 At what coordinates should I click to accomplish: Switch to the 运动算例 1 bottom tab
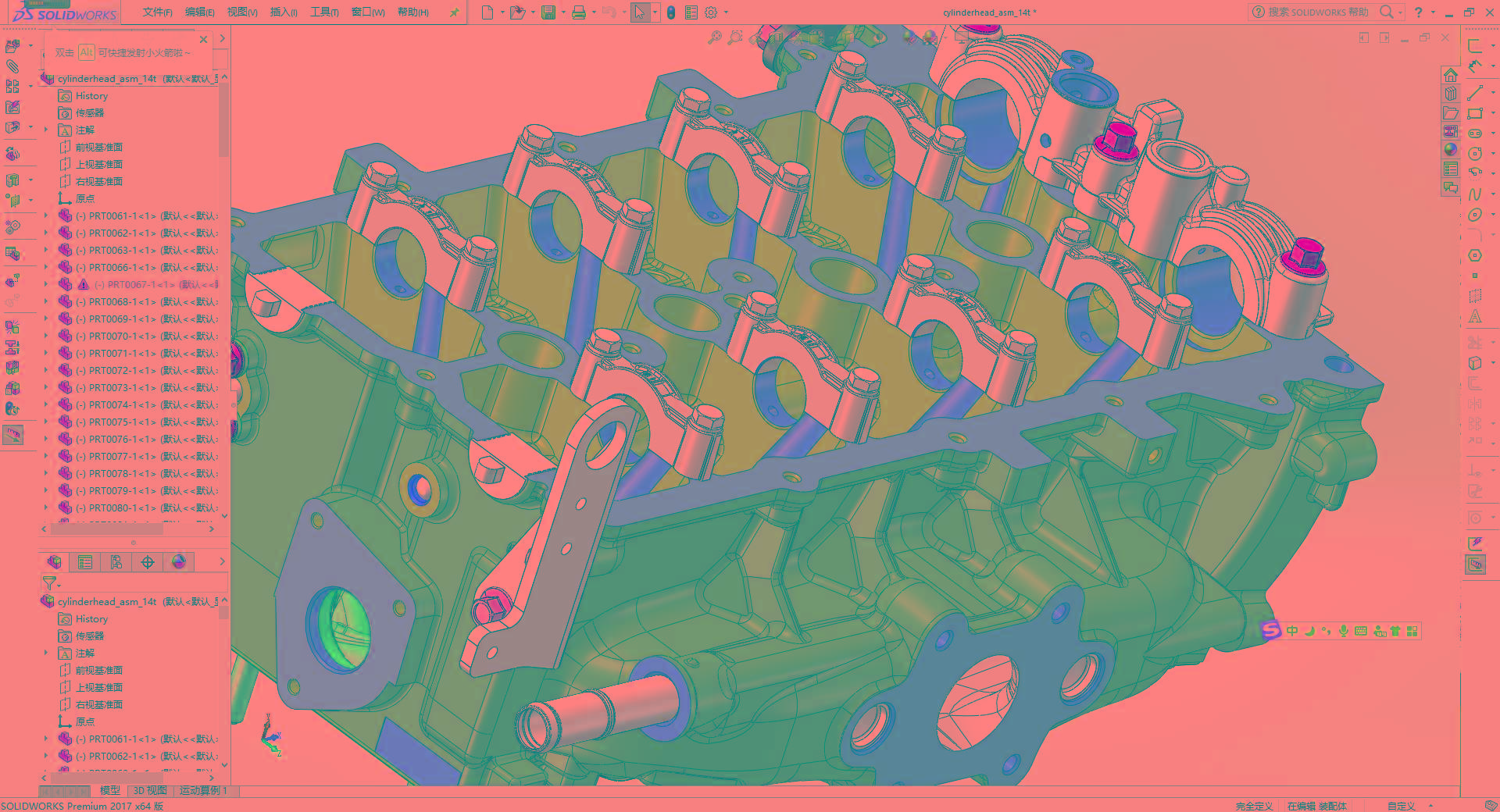pos(203,790)
